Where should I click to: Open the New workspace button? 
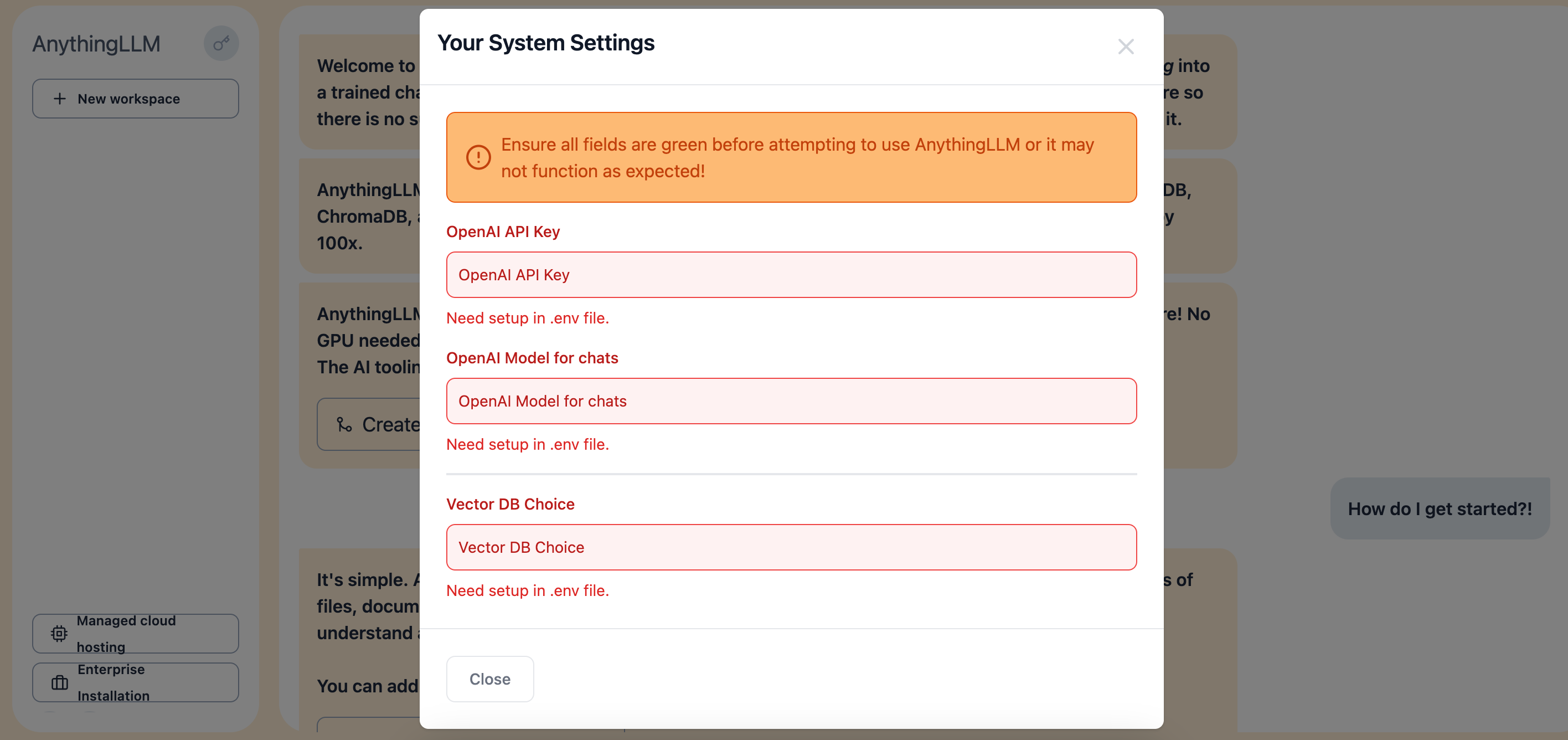[136, 99]
